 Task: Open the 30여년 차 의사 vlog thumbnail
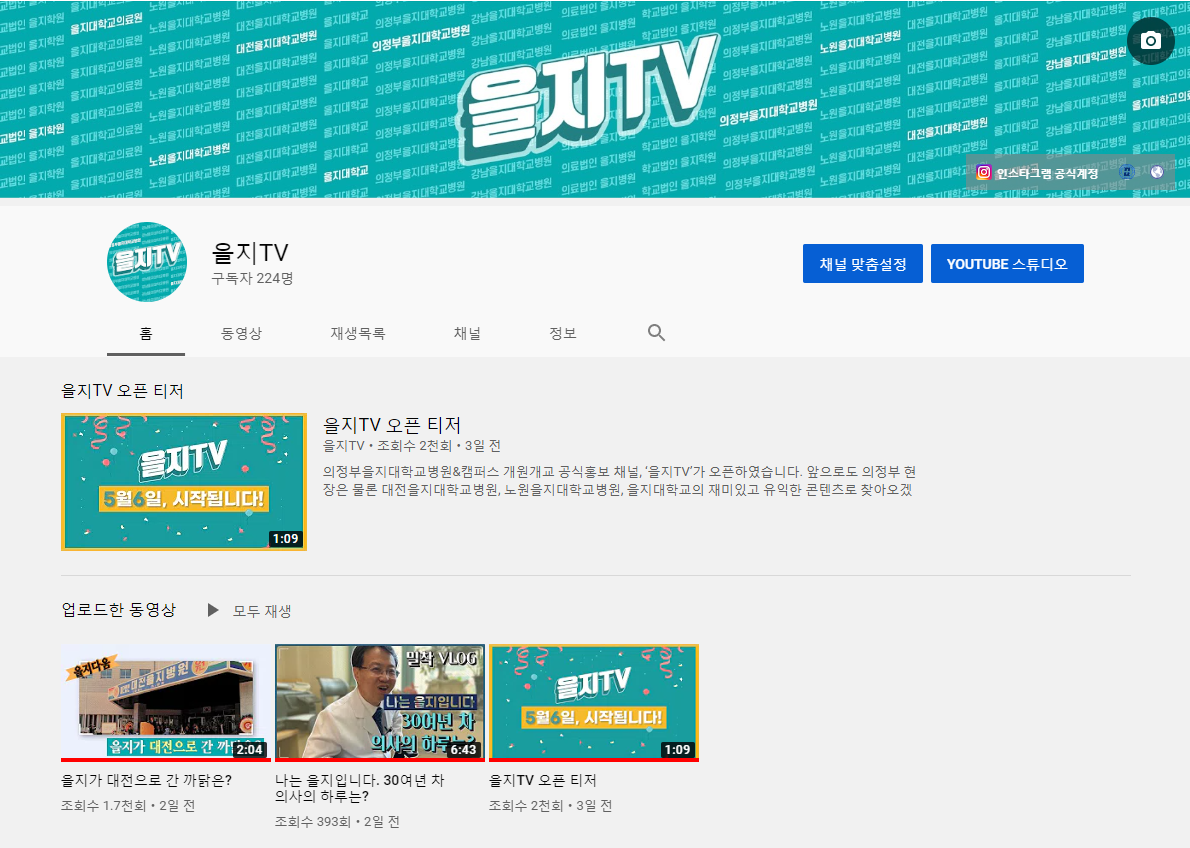(379, 702)
